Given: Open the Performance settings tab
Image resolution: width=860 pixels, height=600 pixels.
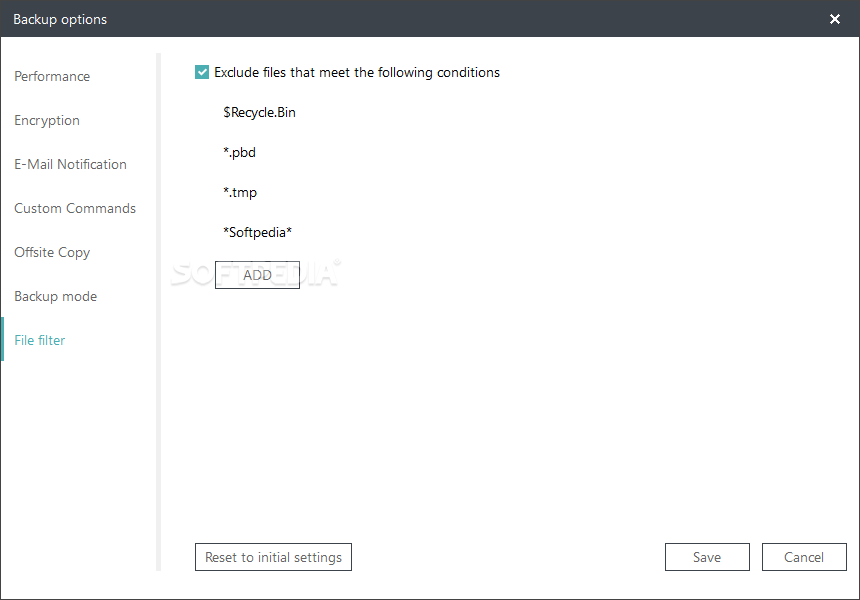Looking at the screenshot, I should click(x=52, y=76).
